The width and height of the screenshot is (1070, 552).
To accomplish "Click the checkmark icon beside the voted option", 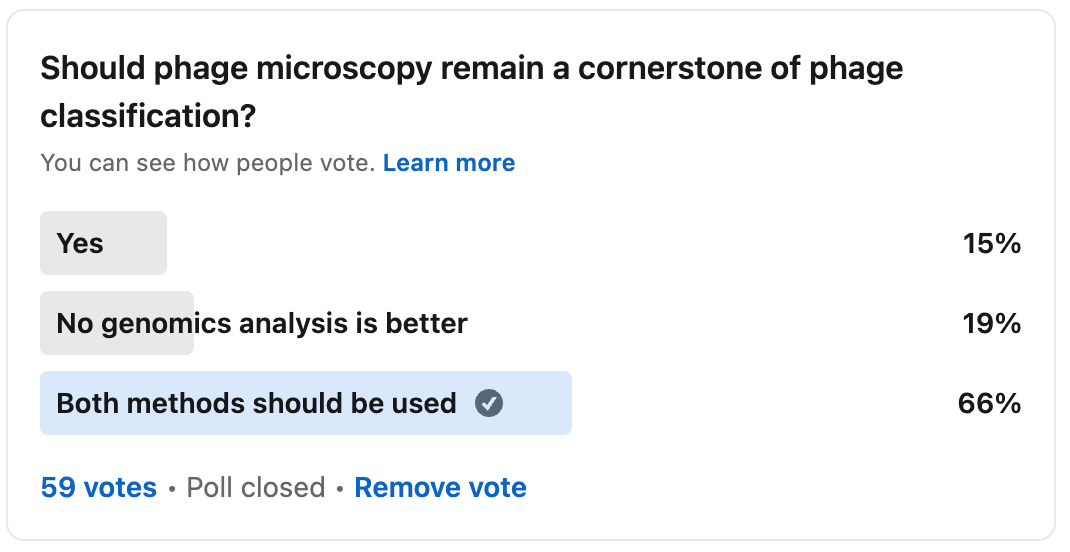I will point(489,404).
